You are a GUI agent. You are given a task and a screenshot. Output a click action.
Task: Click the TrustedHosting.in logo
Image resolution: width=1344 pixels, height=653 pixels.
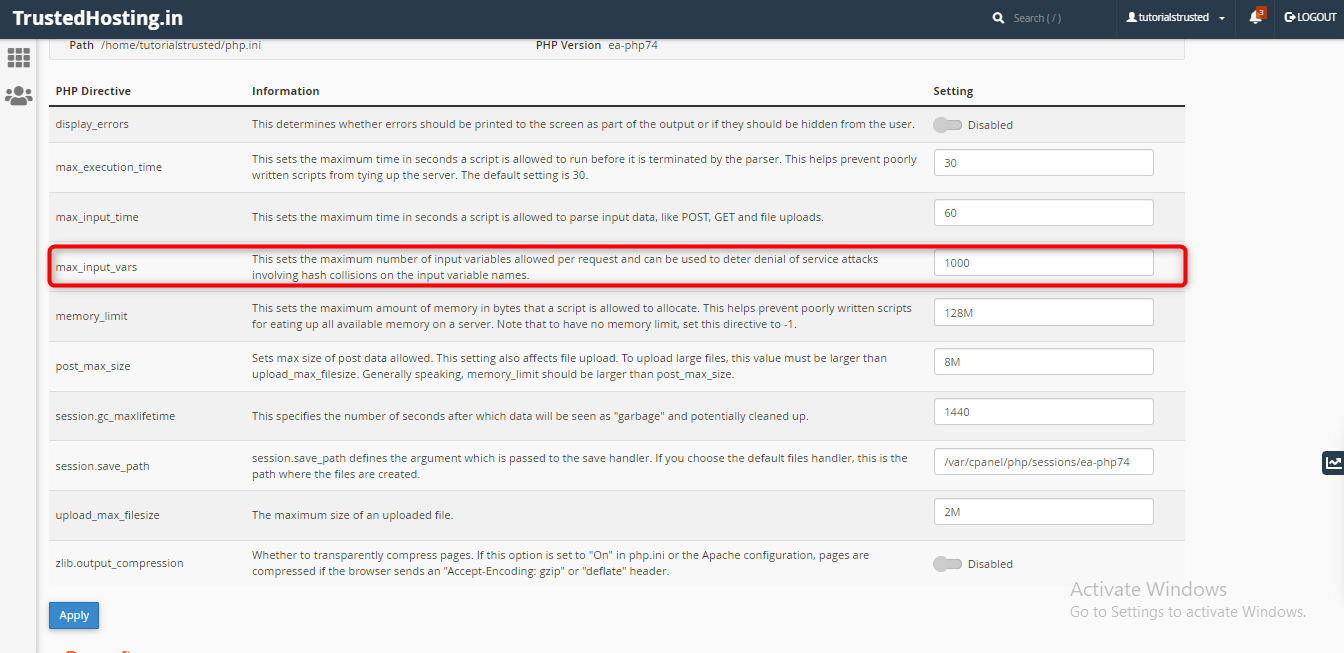click(97, 18)
